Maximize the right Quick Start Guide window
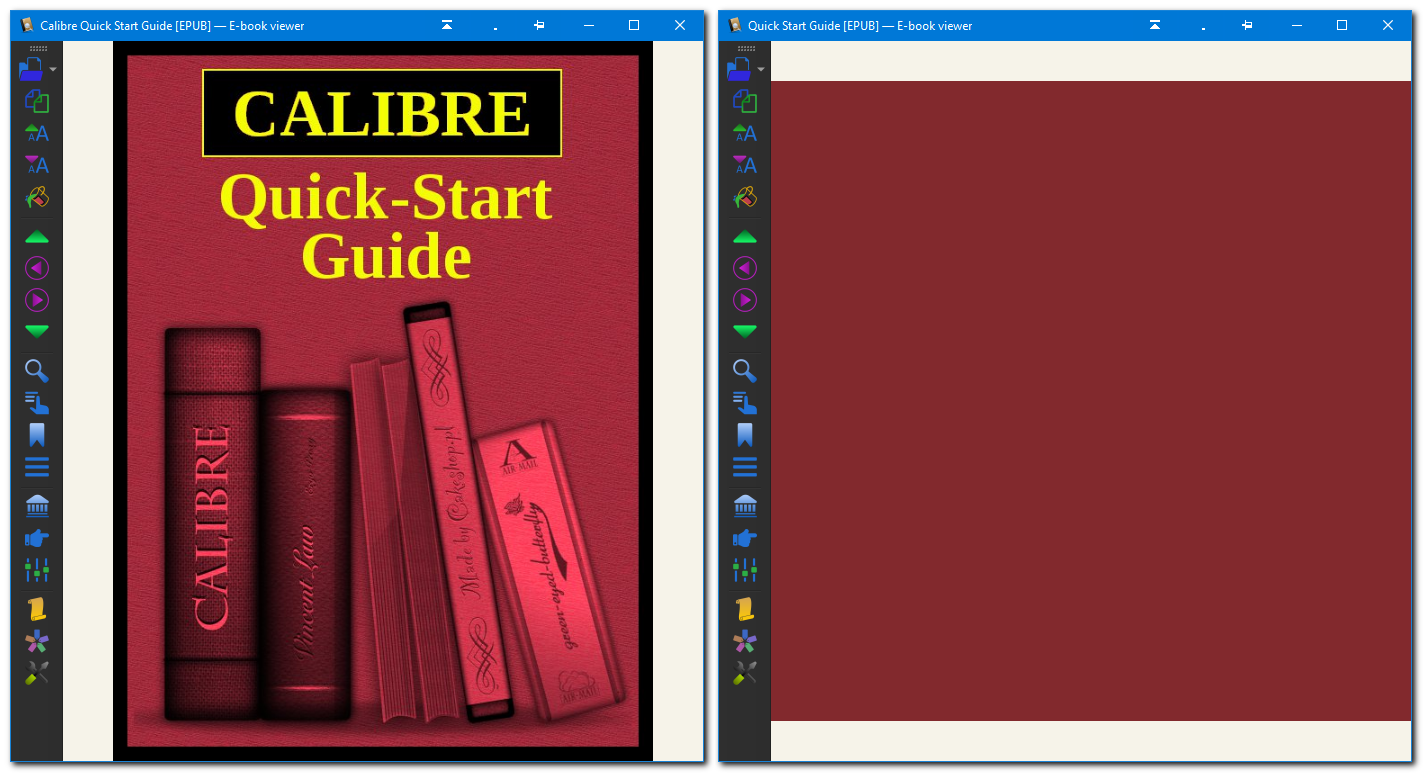 click(1342, 25)
